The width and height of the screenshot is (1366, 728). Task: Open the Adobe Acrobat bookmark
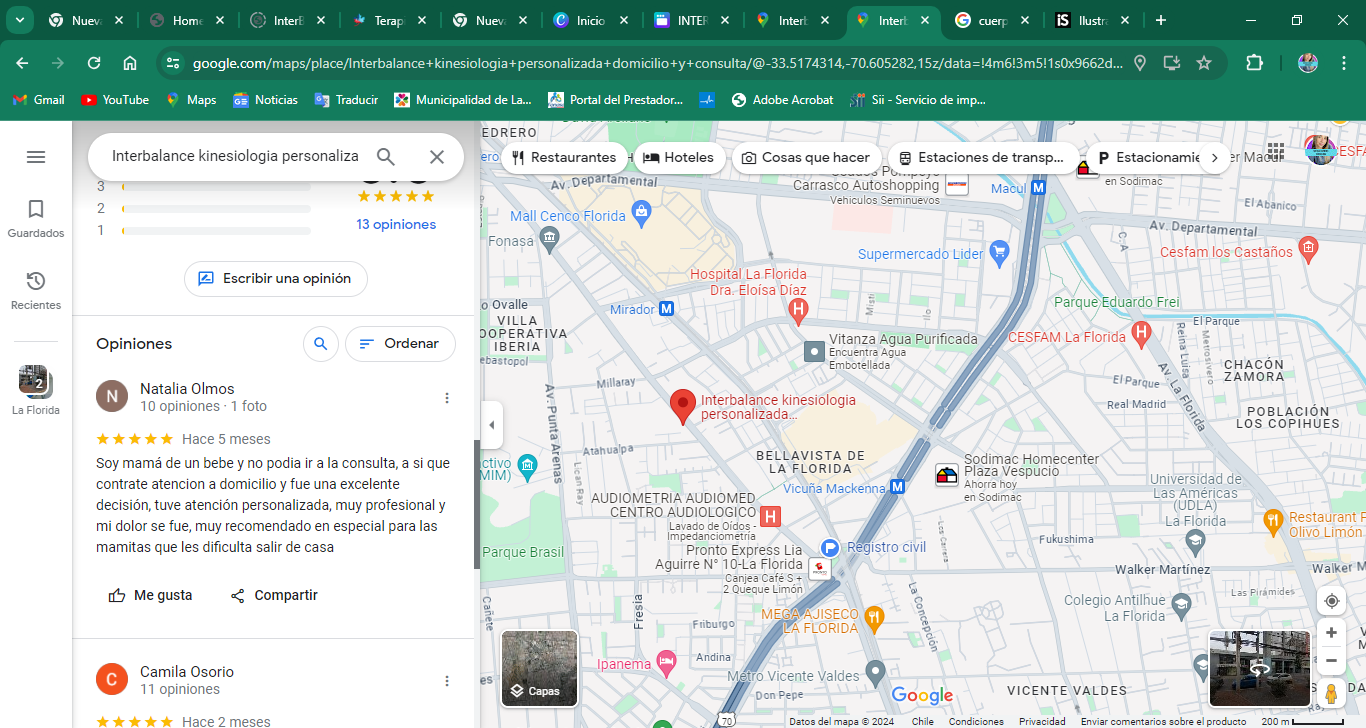tap(782, 100)
